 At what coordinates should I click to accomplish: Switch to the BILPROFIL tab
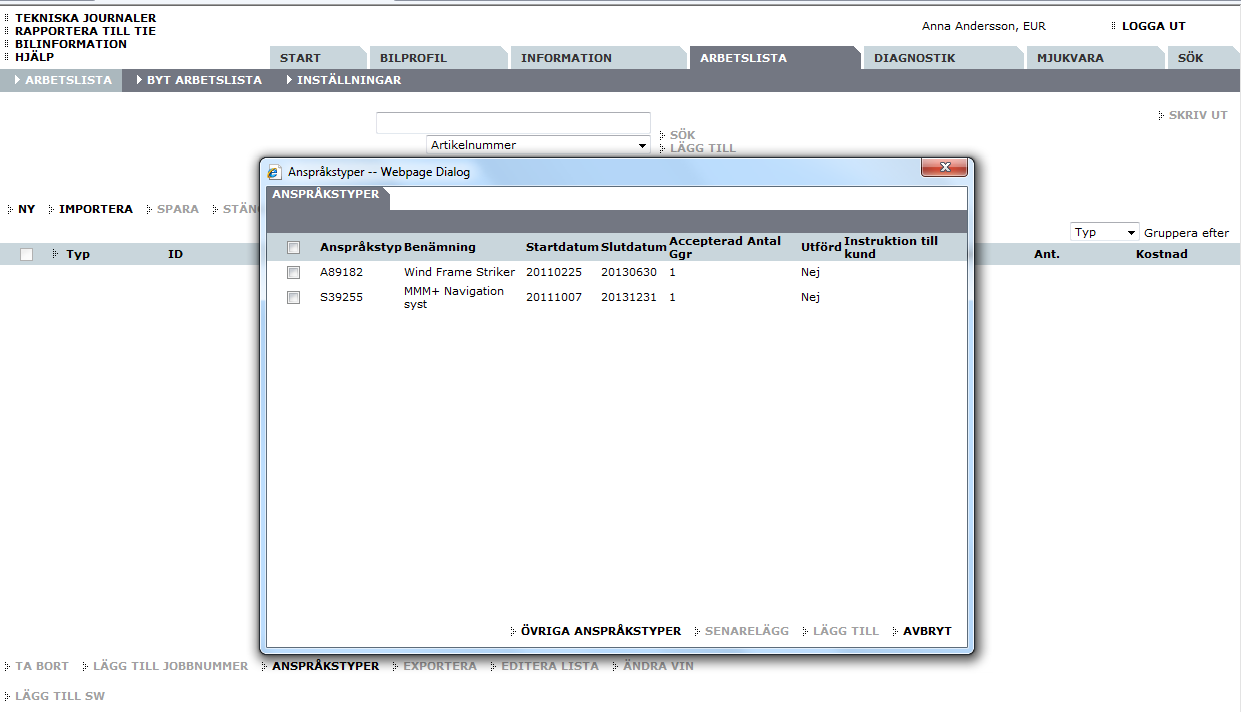tap(438, 58)
